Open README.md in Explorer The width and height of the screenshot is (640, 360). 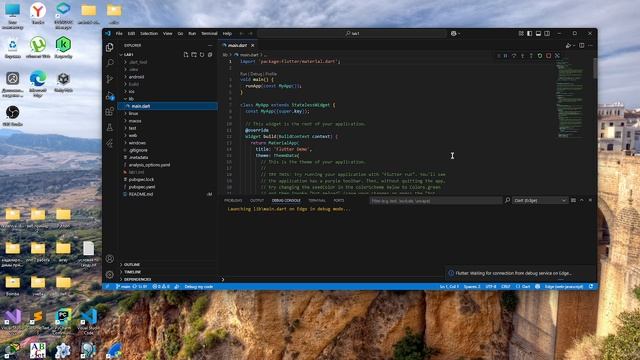pyautogui.click(x=167, y=194)
